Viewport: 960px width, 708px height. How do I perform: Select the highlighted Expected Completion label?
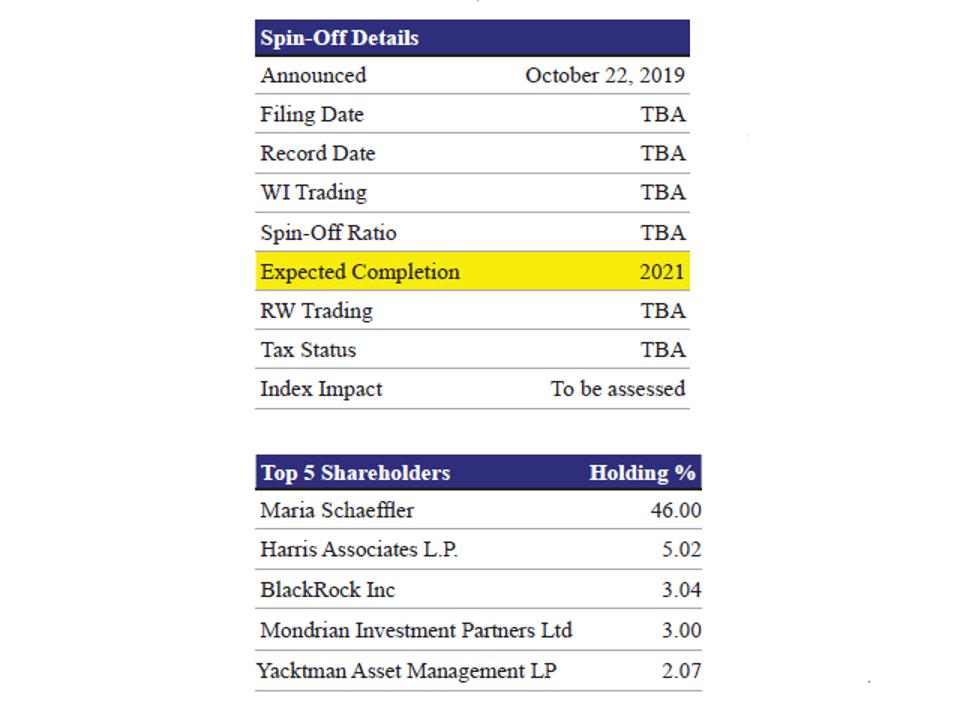coord(360,272)
